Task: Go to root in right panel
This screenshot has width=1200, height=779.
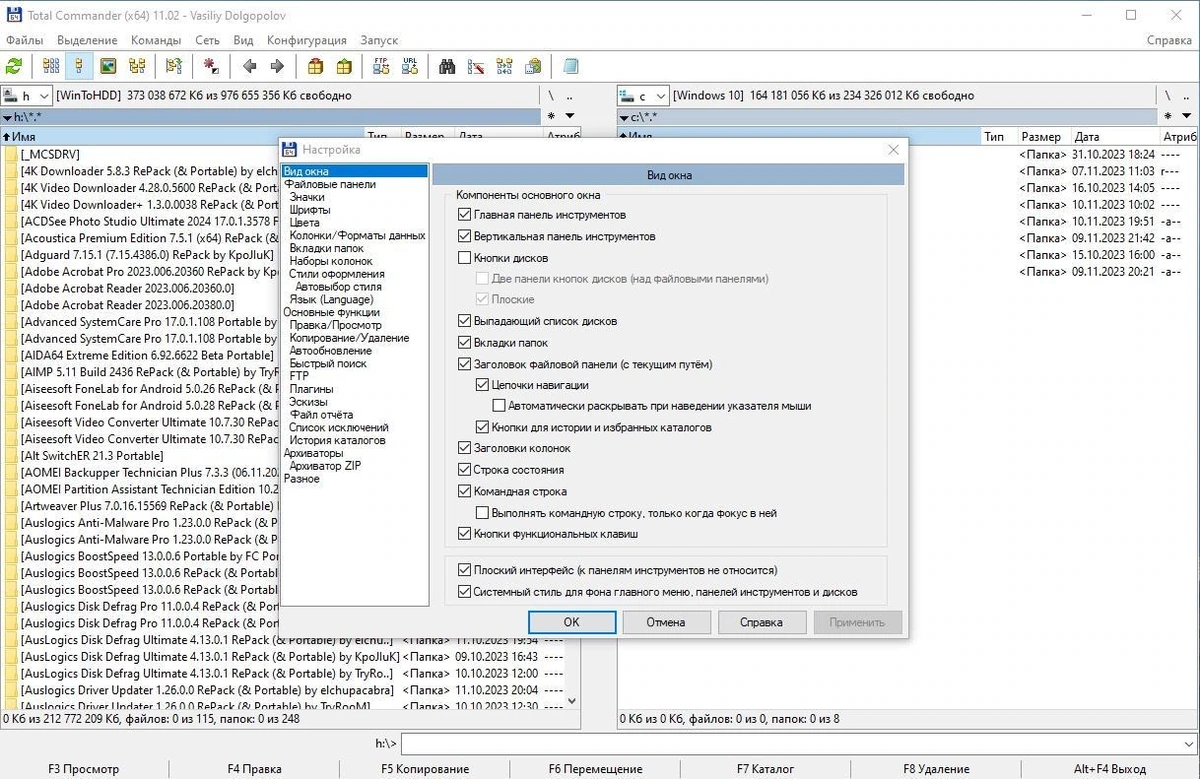Action: 1168,96
